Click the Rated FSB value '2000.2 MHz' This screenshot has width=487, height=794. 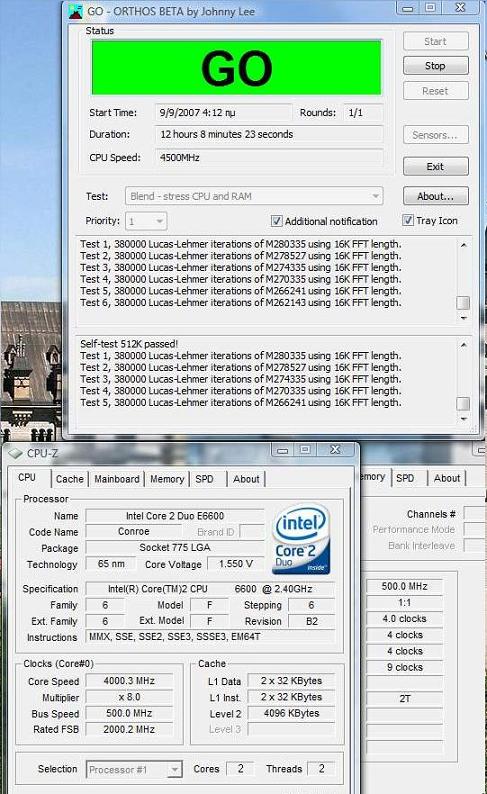[x=129, y=730]
